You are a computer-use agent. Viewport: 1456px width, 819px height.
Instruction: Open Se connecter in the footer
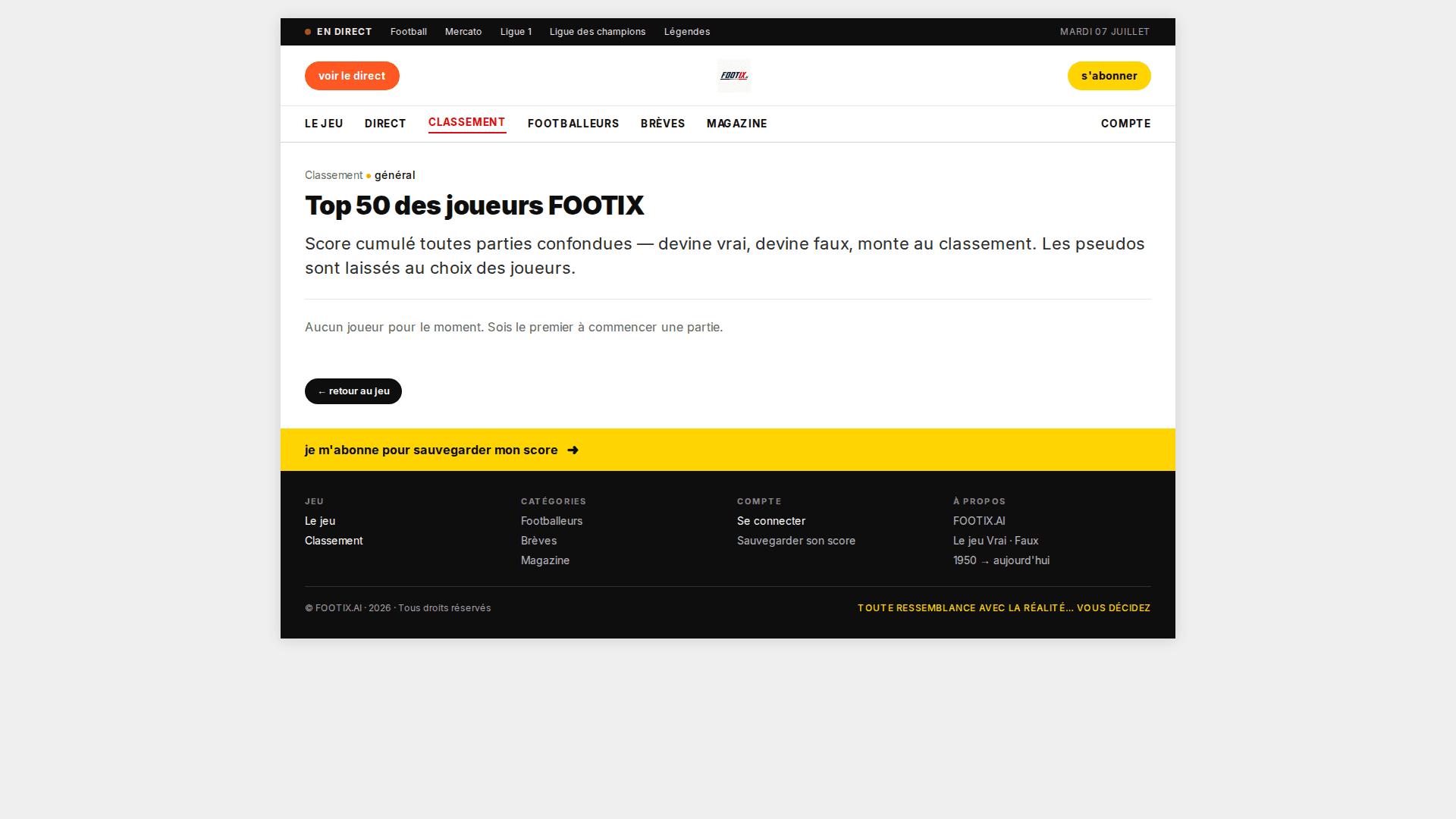(771, 521)
